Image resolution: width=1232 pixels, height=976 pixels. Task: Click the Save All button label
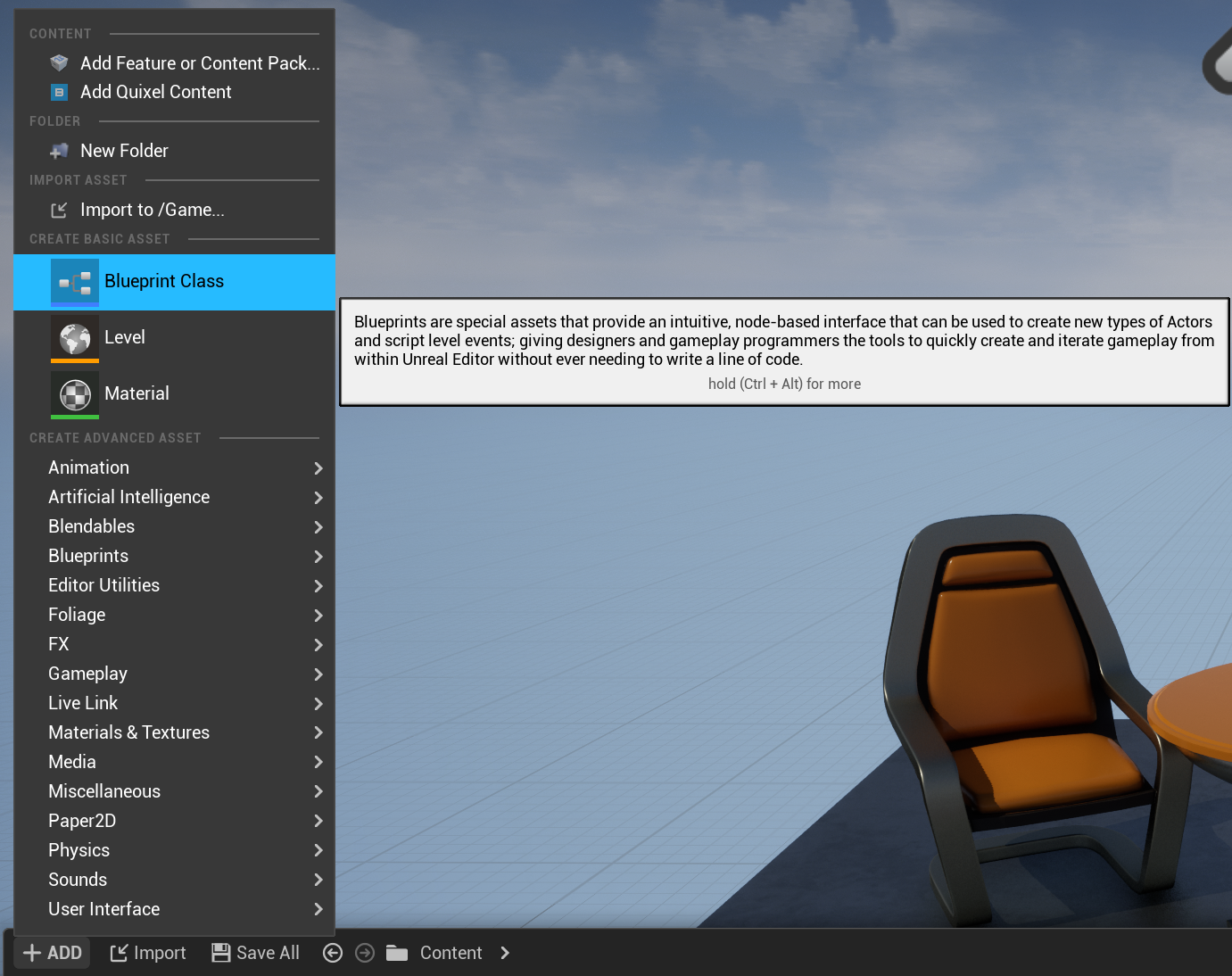coord(268,953)
